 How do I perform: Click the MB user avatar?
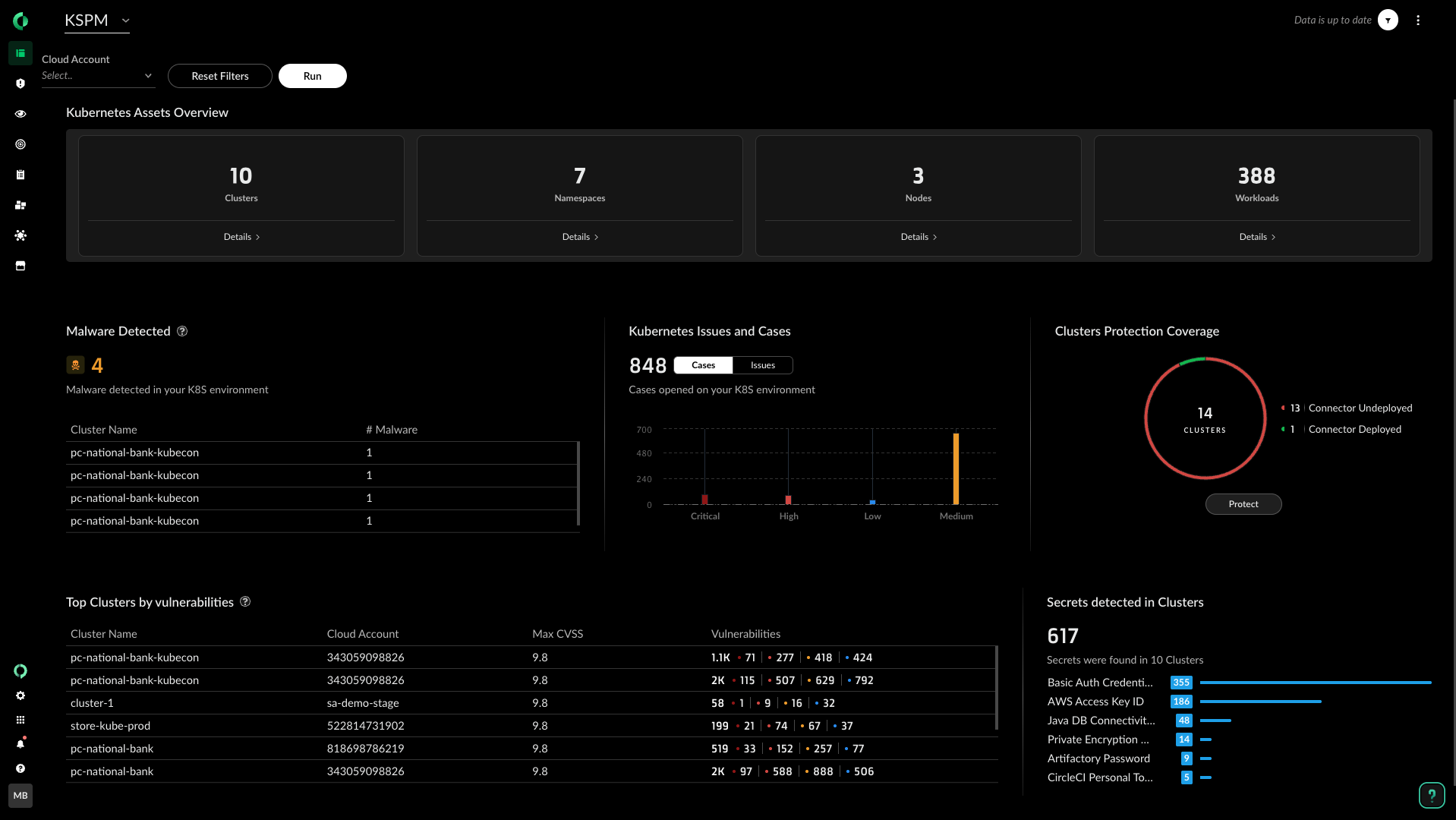20,796
